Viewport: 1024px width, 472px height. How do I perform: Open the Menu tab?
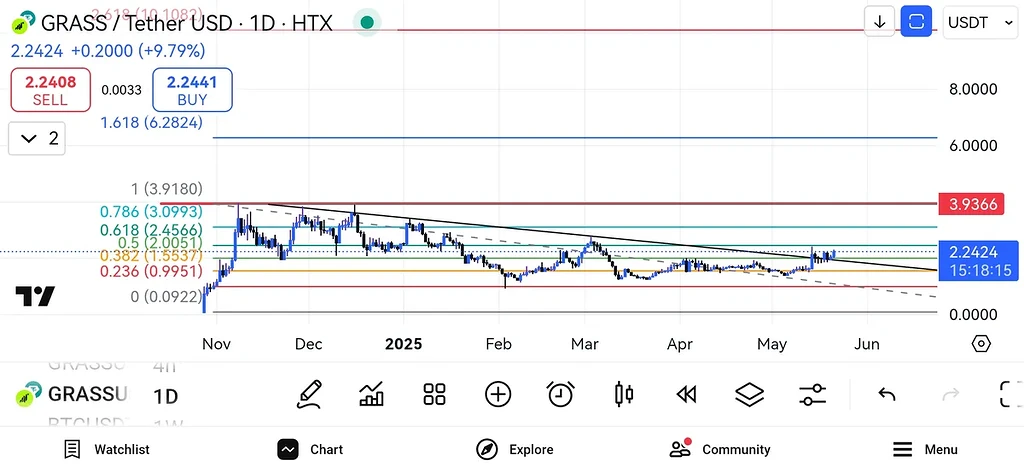click(925, 449)
